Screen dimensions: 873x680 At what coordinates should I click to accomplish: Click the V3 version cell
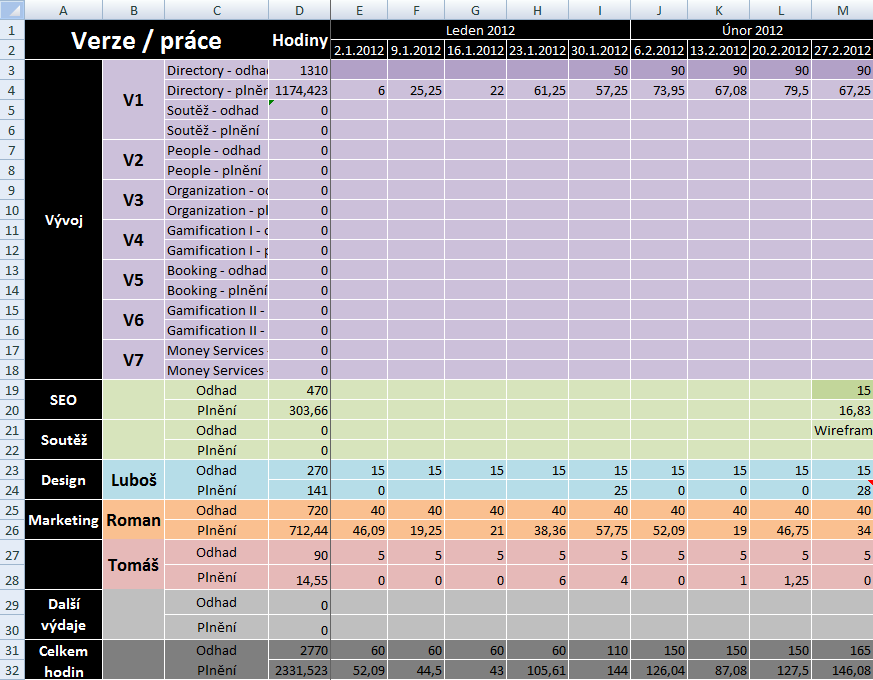click(x=134, y=200)
